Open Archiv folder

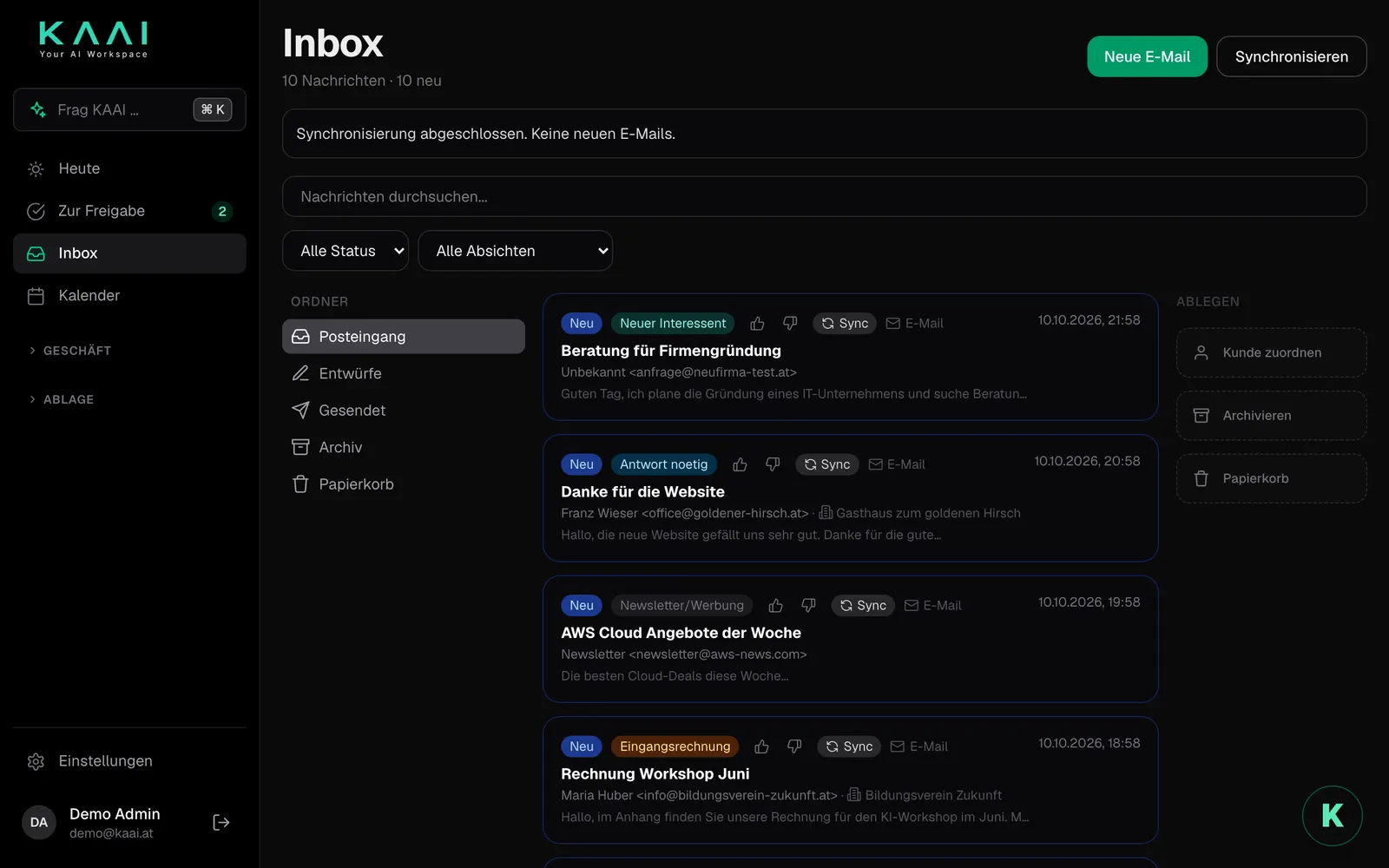click(404, 447)
